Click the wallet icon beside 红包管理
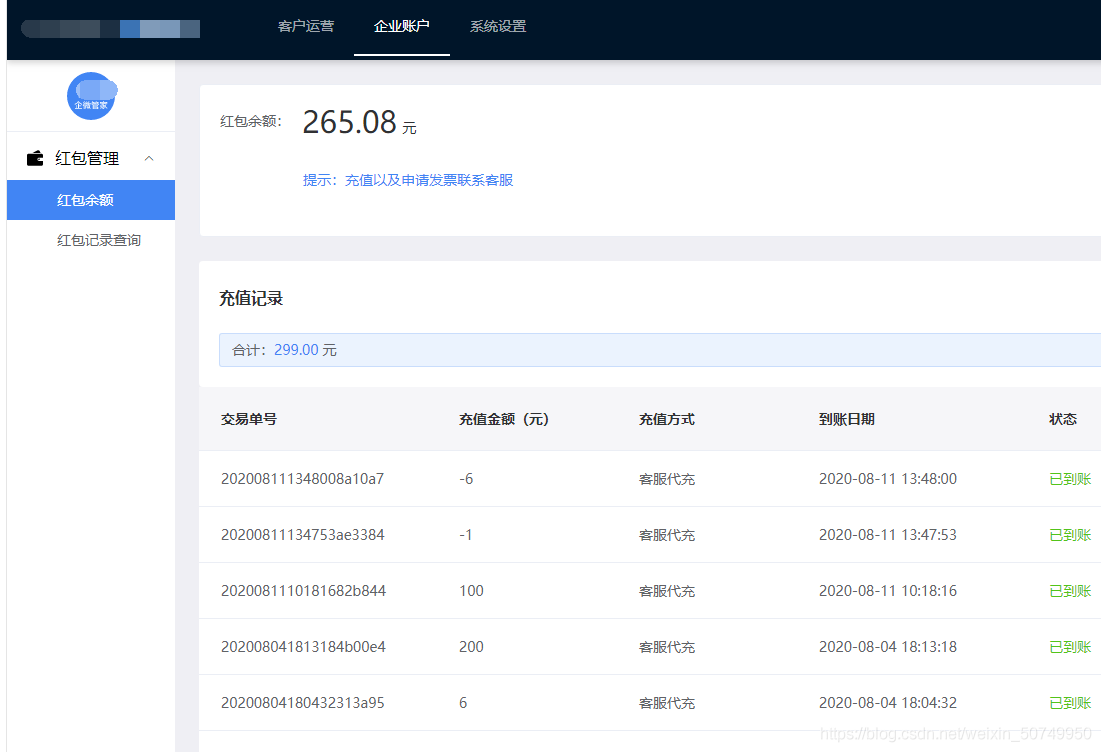 tap(35, 158)
